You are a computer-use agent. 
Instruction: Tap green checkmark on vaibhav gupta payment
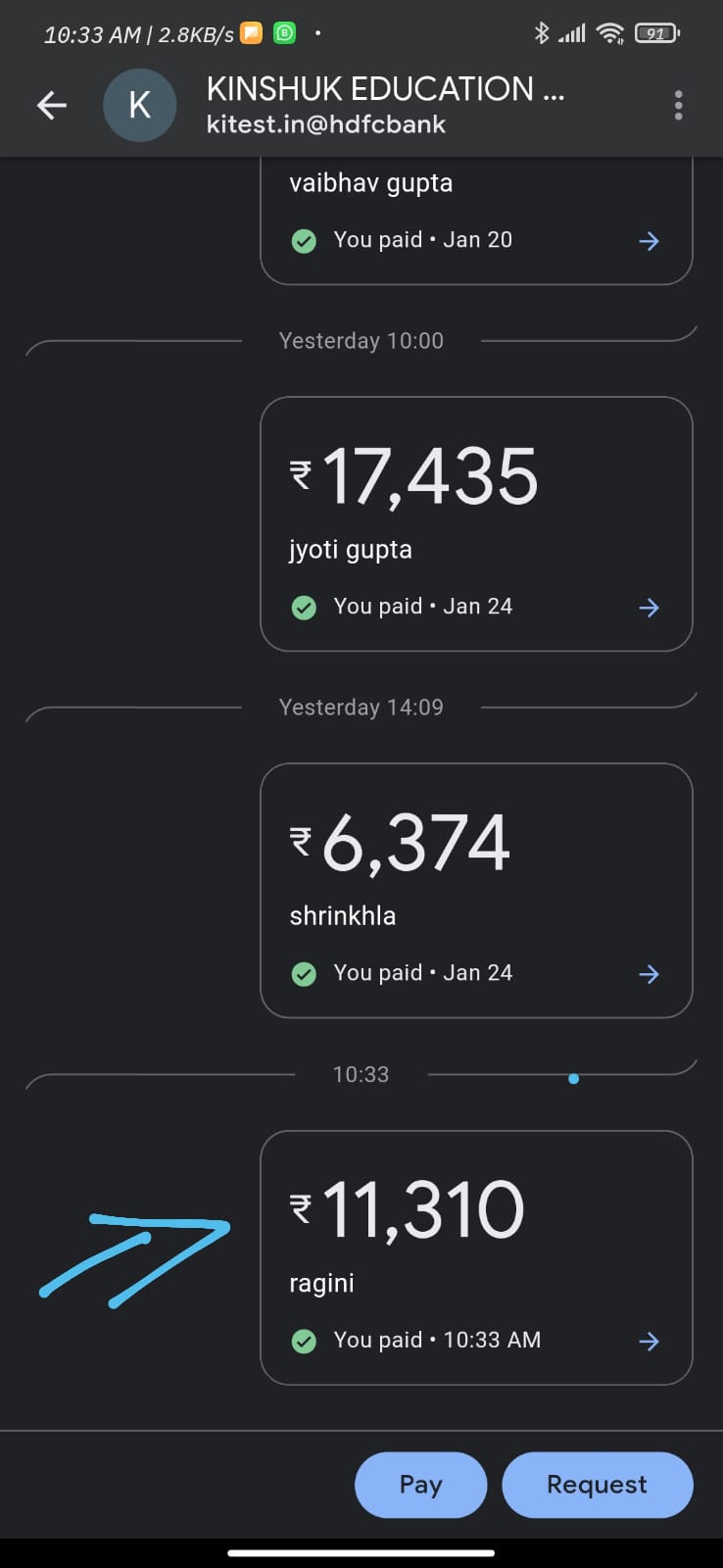pos(304,241)
